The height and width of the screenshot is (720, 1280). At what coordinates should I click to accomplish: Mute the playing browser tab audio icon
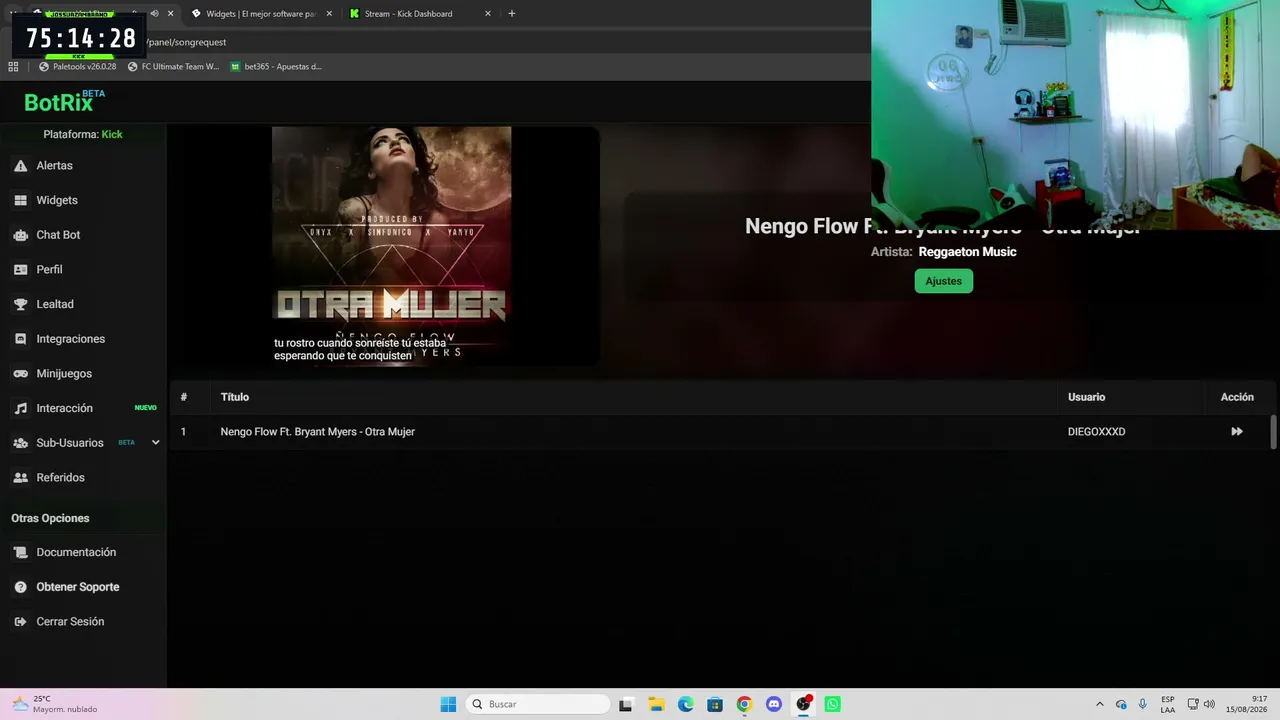(154, 14)
